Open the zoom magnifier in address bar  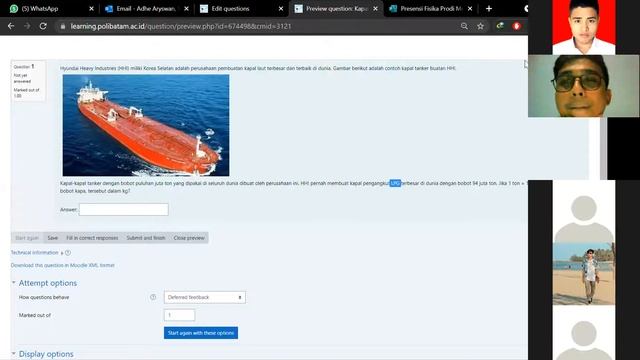(x=464, y=26)
